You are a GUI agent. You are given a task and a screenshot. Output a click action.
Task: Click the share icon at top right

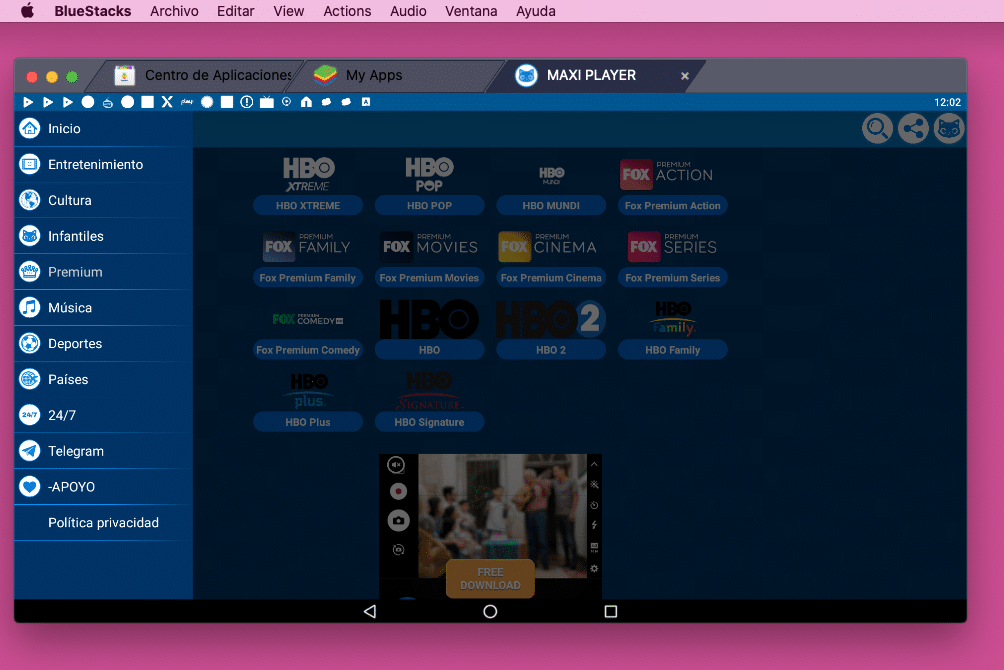(912, 128)
